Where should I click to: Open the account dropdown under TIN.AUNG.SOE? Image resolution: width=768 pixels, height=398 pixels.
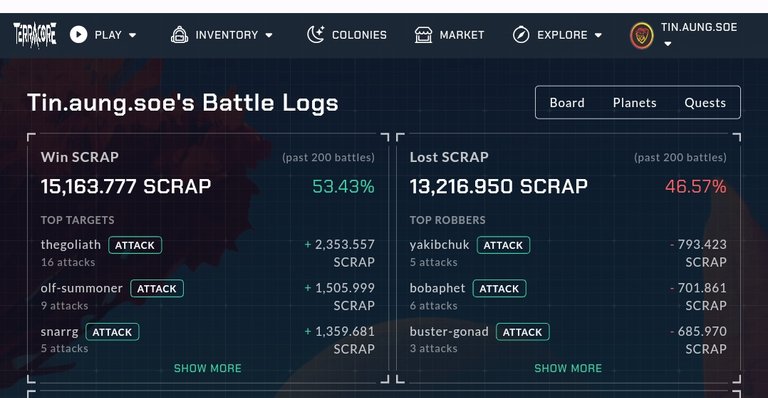click(668, 44)
